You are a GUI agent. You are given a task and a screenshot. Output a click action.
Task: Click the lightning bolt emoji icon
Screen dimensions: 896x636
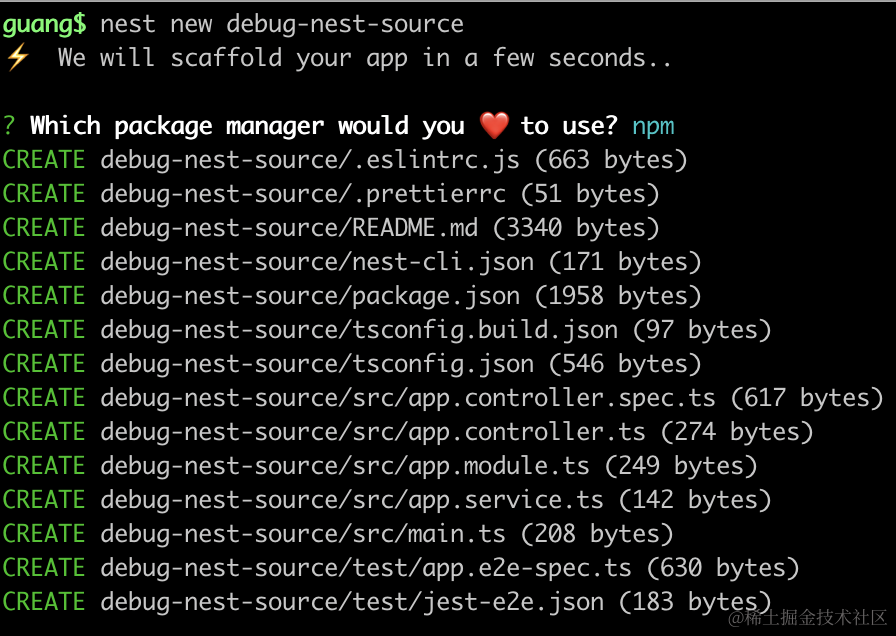[x=17, y=57]
